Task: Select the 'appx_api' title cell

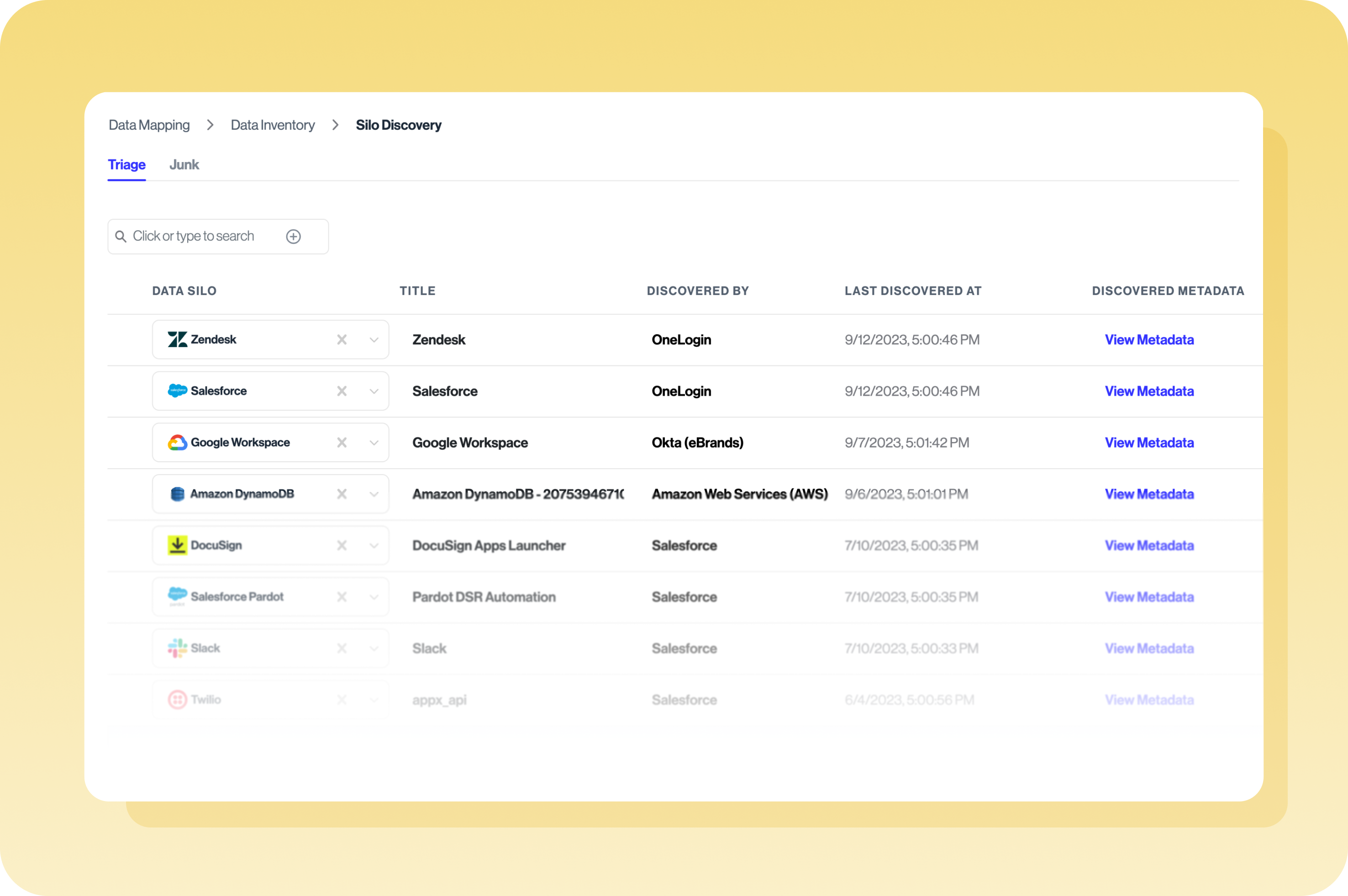Action: pyautogui.click(x=439, y=700)
